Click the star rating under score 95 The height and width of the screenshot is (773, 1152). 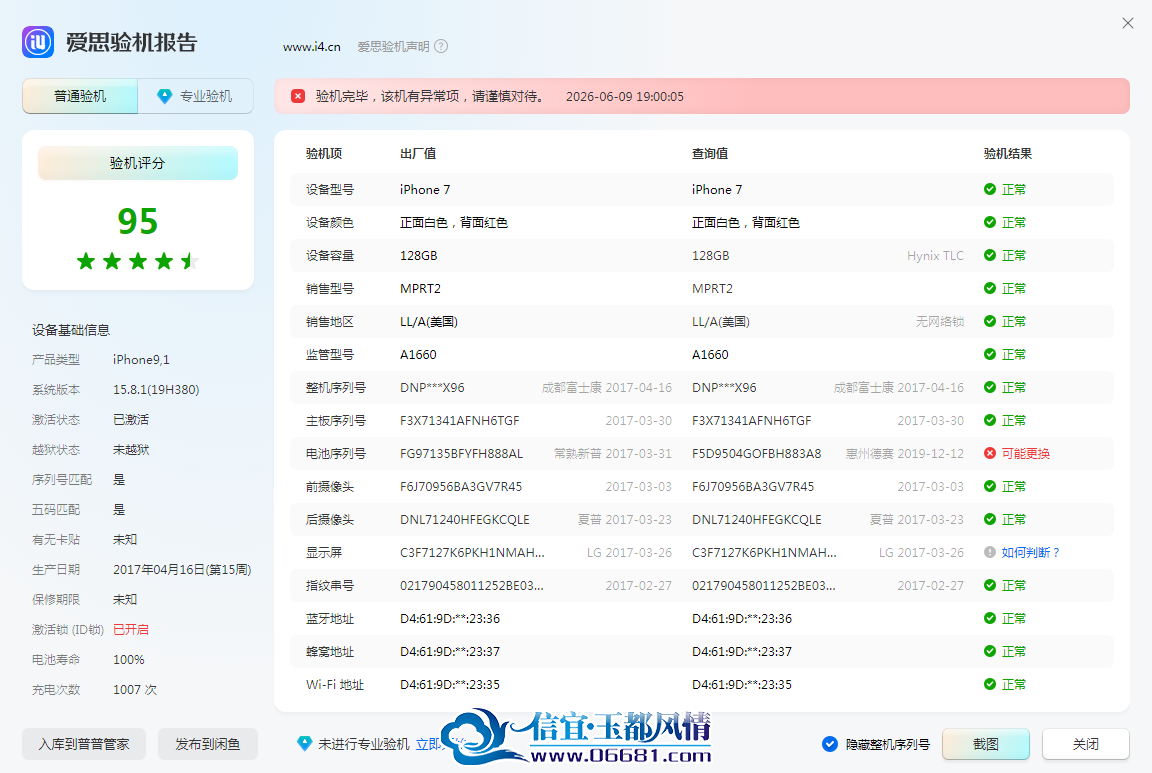tap(137, 261)
